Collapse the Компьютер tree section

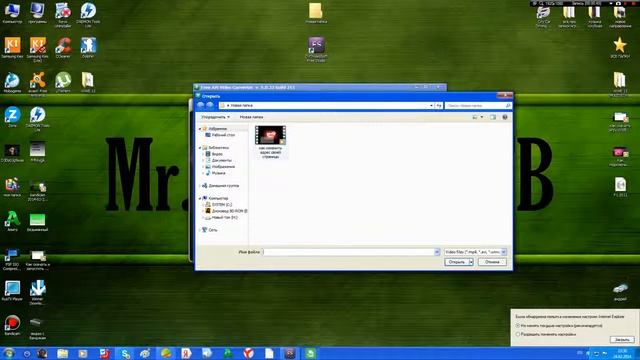tap(200, 198)
